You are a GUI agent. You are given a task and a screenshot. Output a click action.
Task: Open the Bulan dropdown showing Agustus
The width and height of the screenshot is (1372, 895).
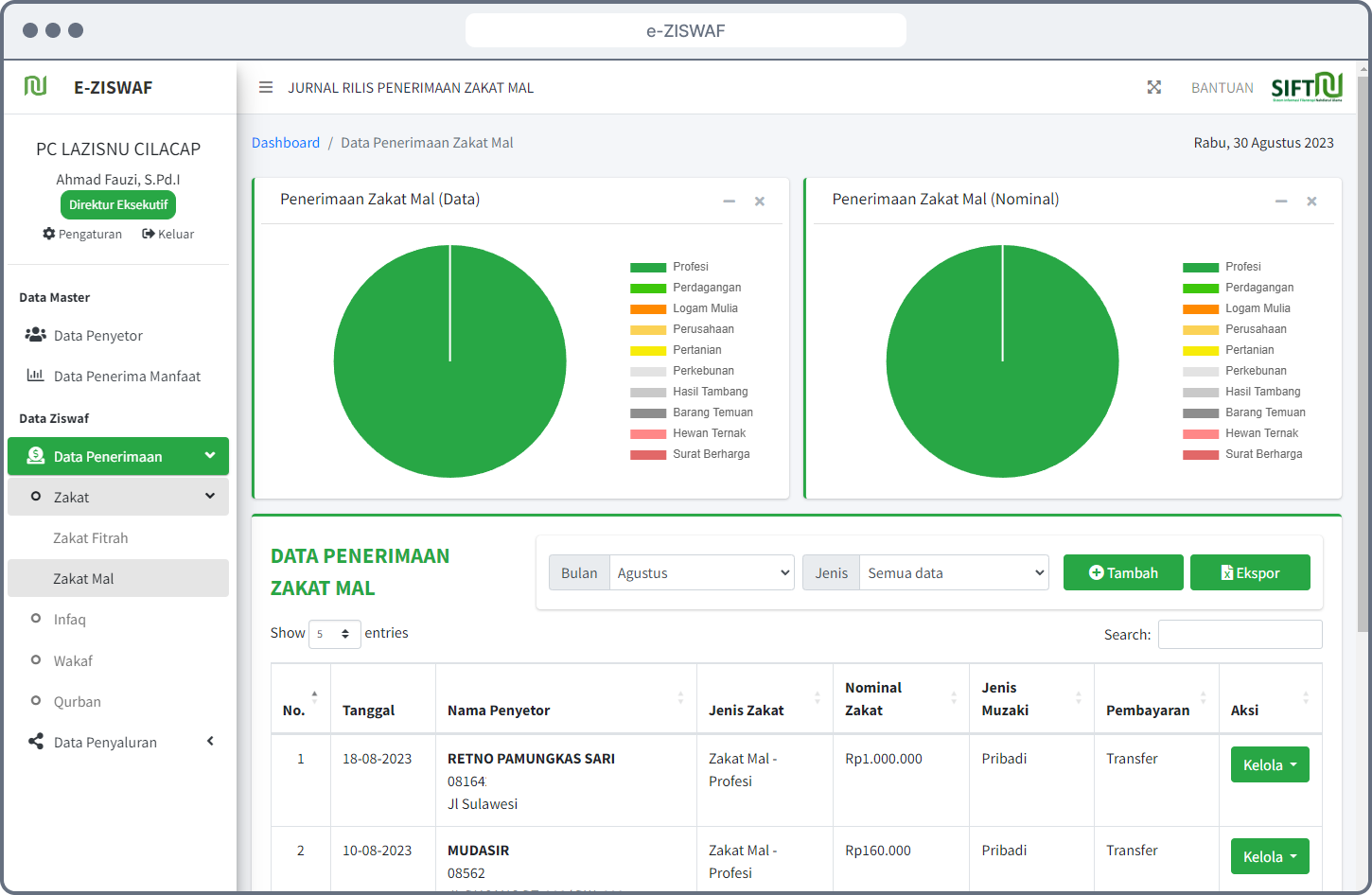(x=701, y=572)
